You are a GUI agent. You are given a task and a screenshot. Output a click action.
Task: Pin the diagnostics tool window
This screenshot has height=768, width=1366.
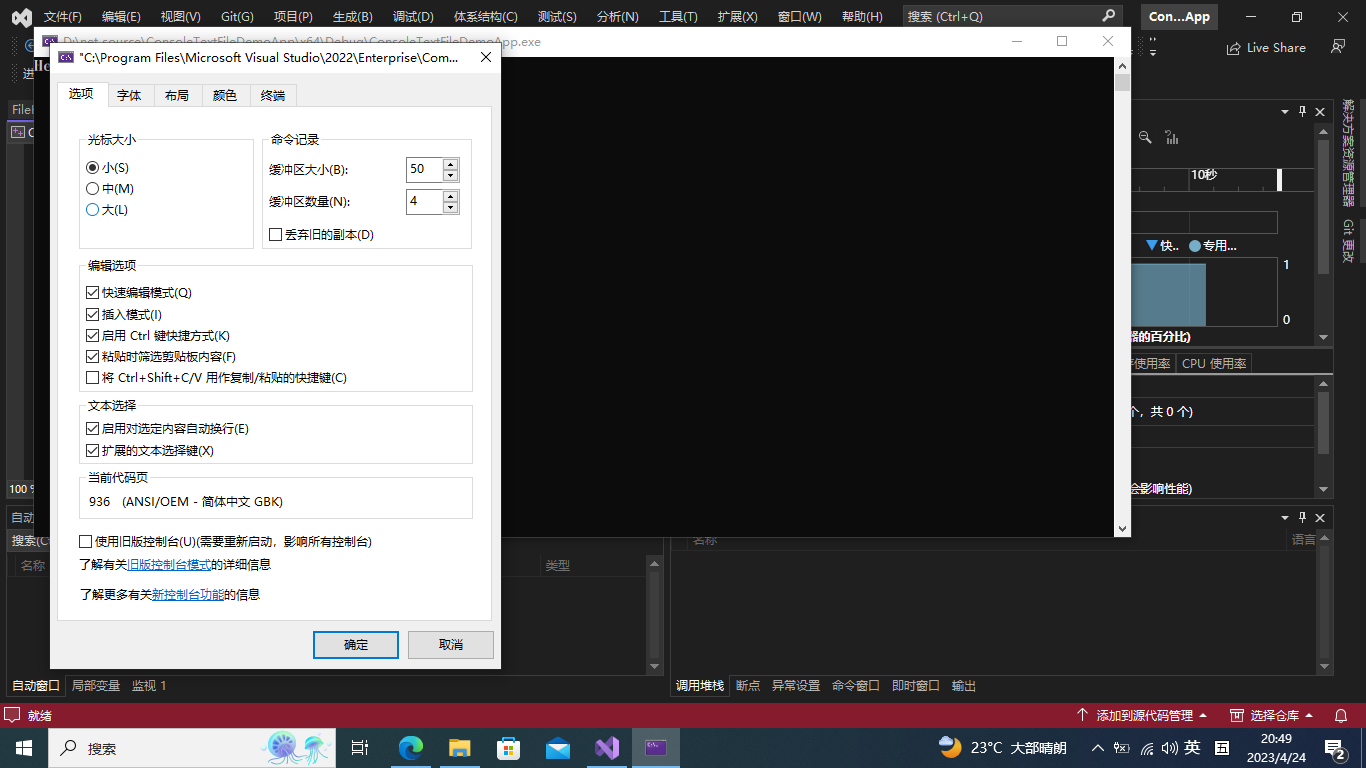pos(1302,112)
